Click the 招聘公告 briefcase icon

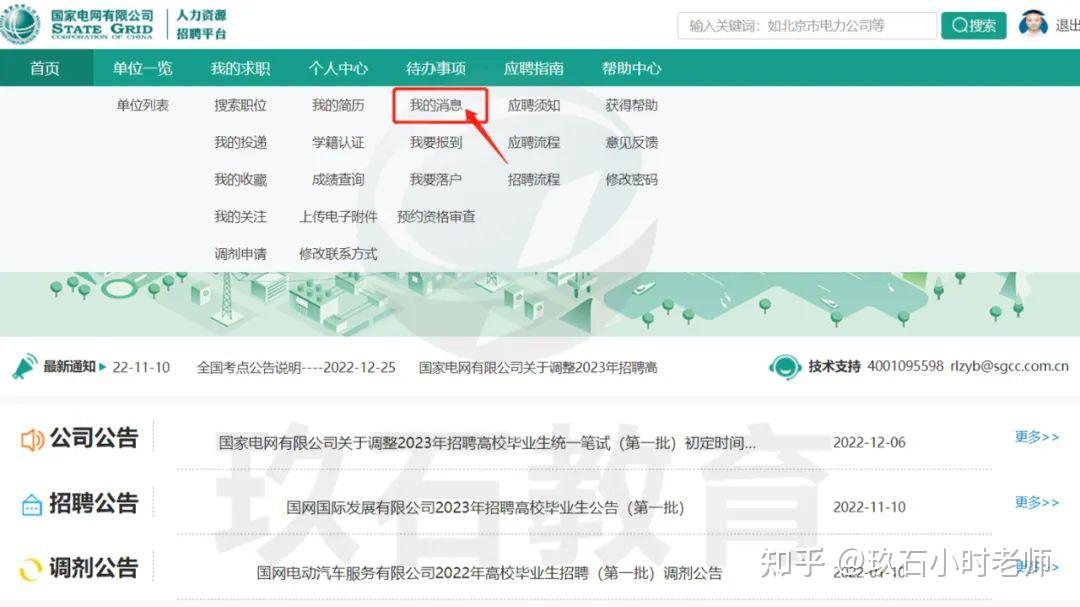click(x=32, y=505)
